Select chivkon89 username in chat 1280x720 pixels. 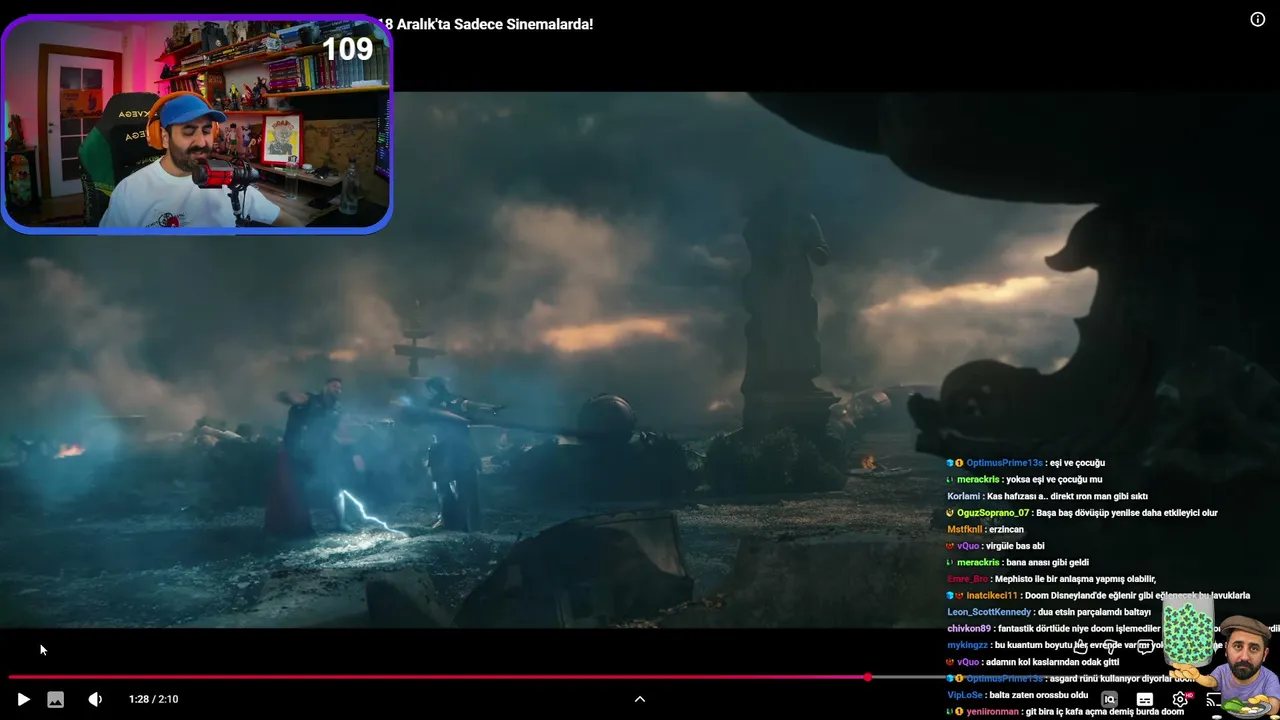(x=969, y=629)
